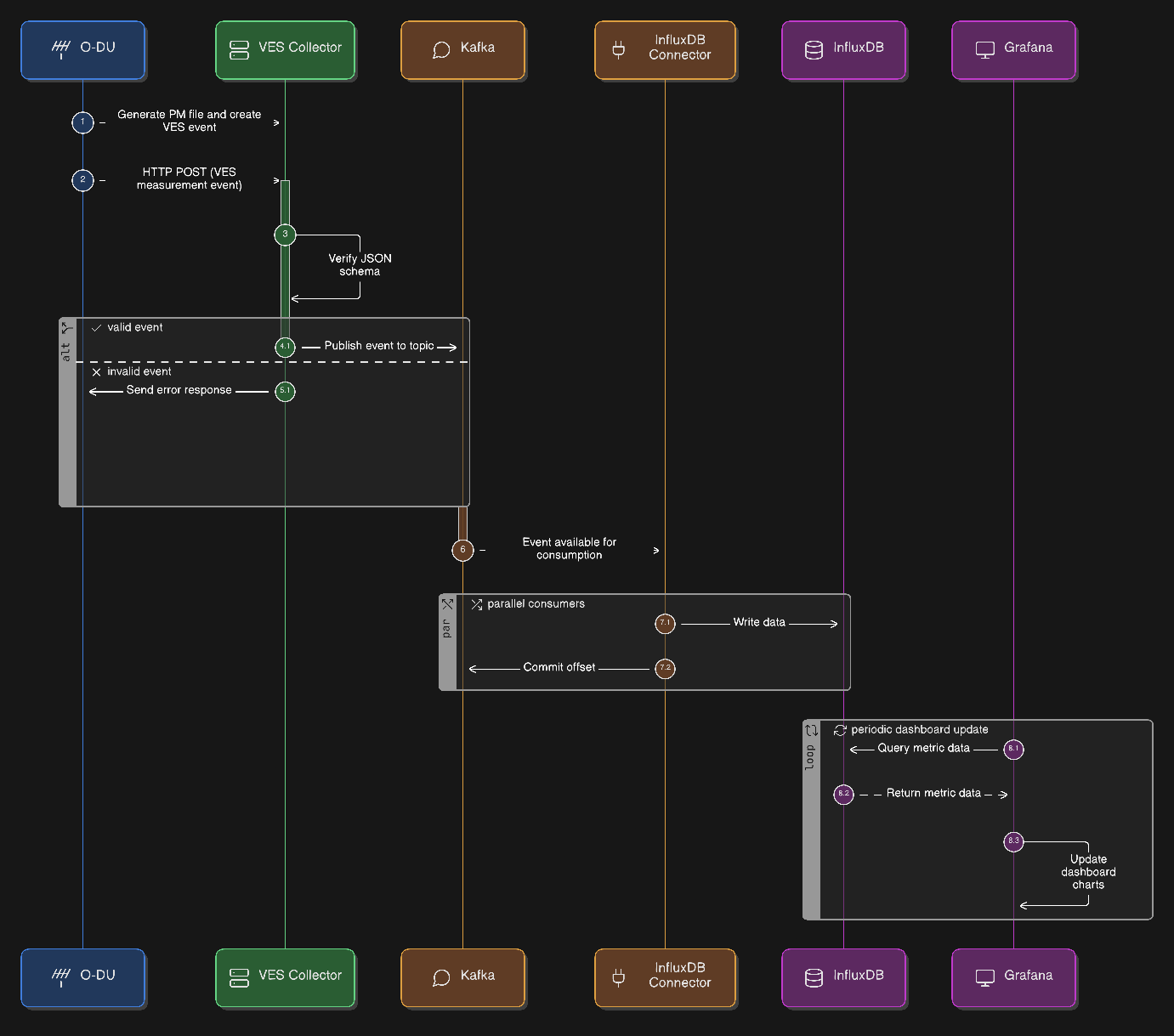Select step 7.2 circle beside 'Commit offset'
This screenshot has height=1036, width=1174.
click(x=665, y=668)
